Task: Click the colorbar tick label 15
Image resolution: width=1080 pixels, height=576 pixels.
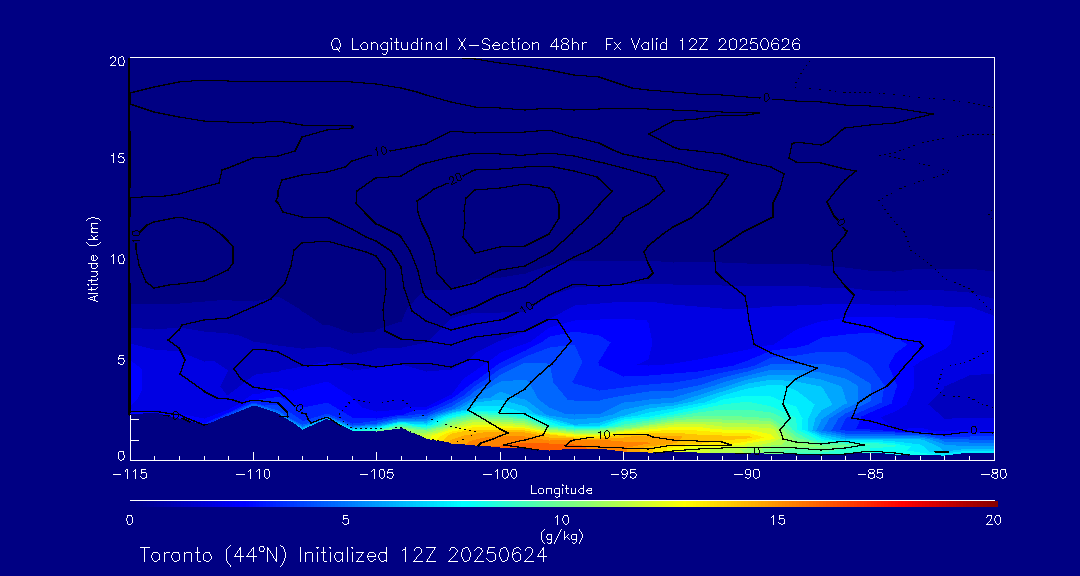Action: click(777, 521)
